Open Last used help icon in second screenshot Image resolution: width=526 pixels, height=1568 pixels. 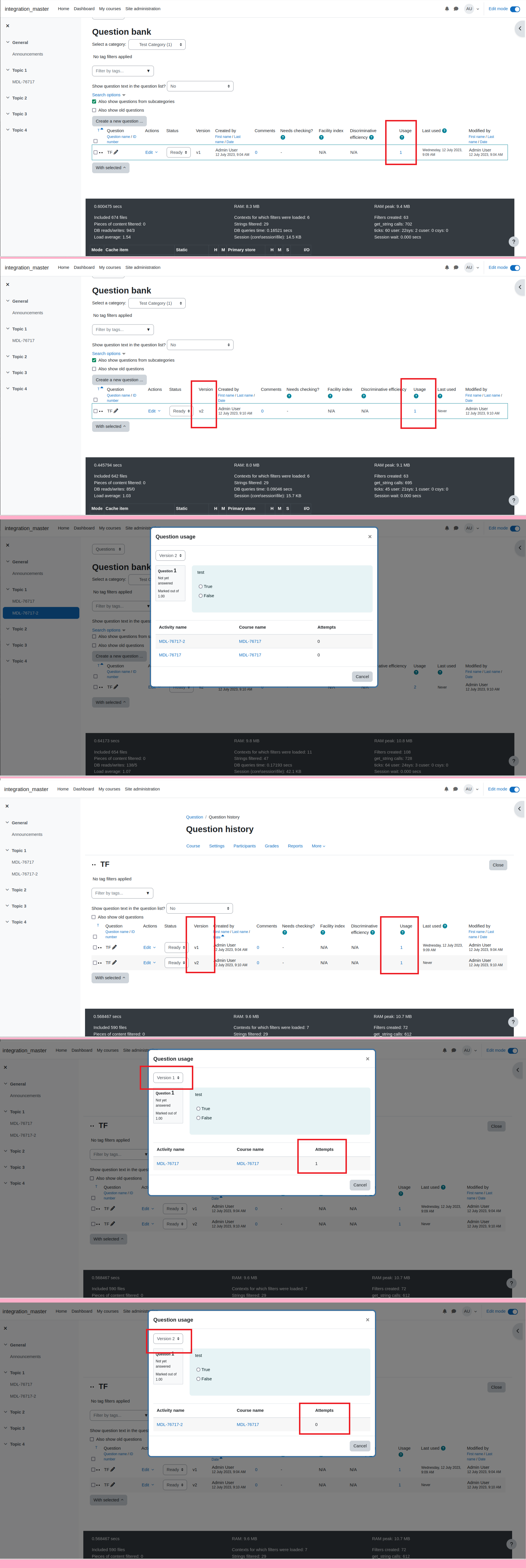[440, 396]
